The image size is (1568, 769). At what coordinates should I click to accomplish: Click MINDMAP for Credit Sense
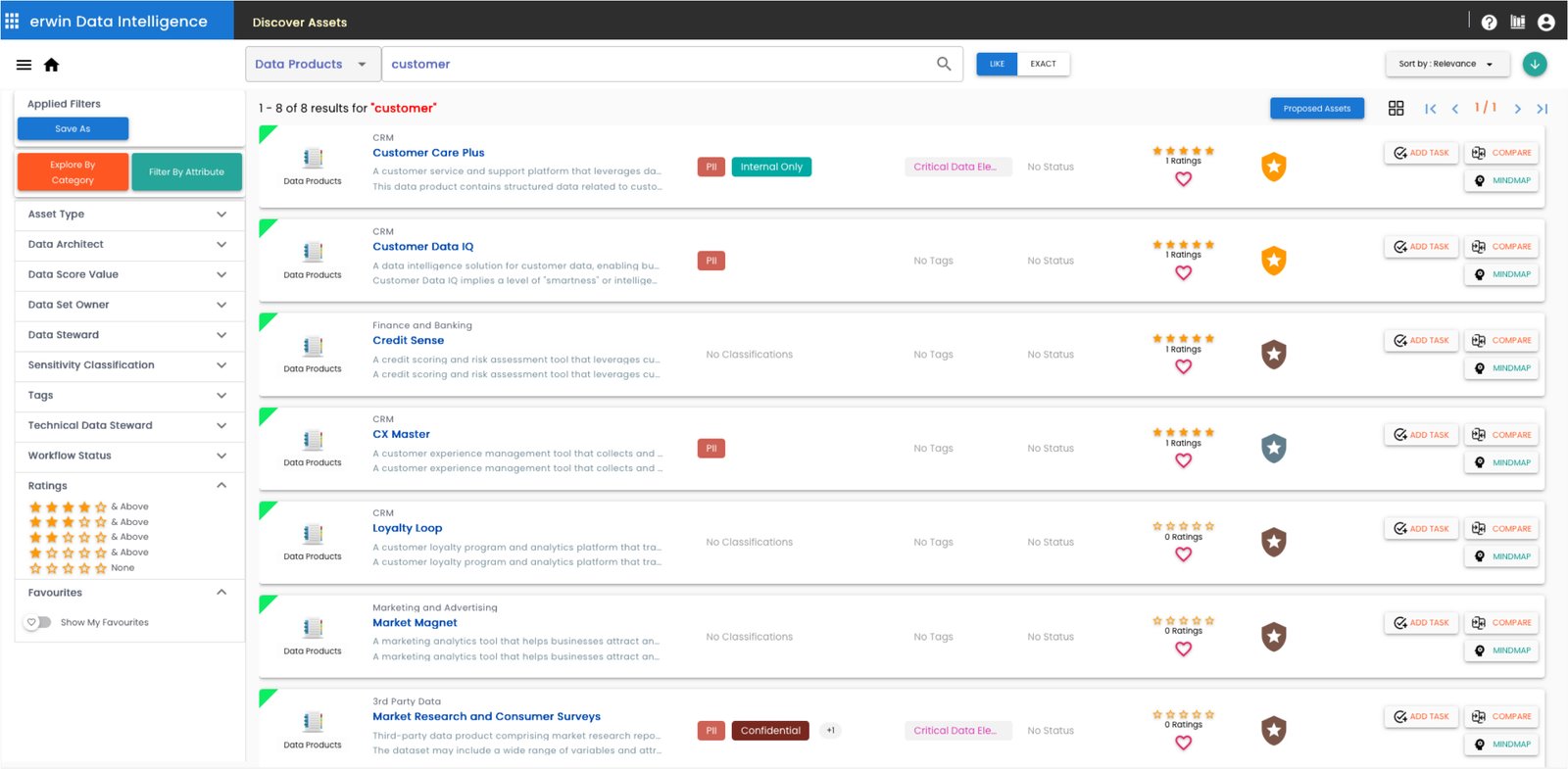tap(1501, 368)
